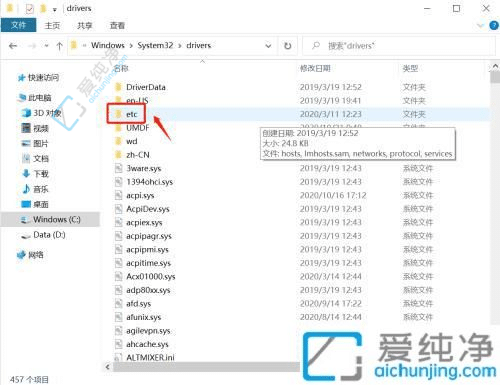500x385 pixels.
Task: Select the acpitime.sys file
Action: coord(148,263)
